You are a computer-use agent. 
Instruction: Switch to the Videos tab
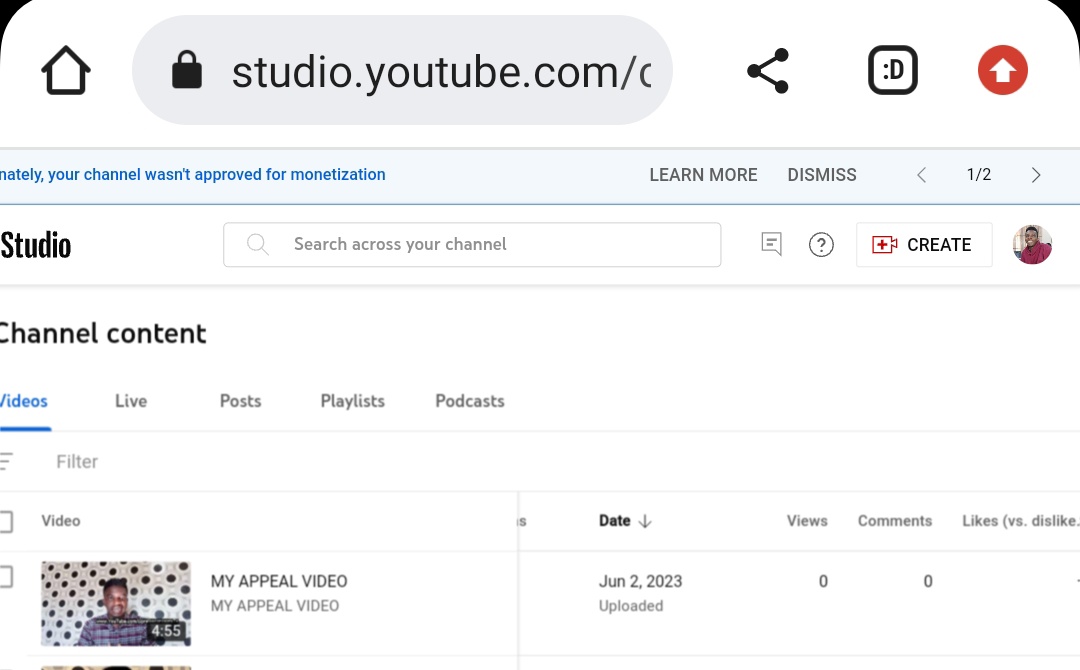pyautogui.click(x=24, y=401)
